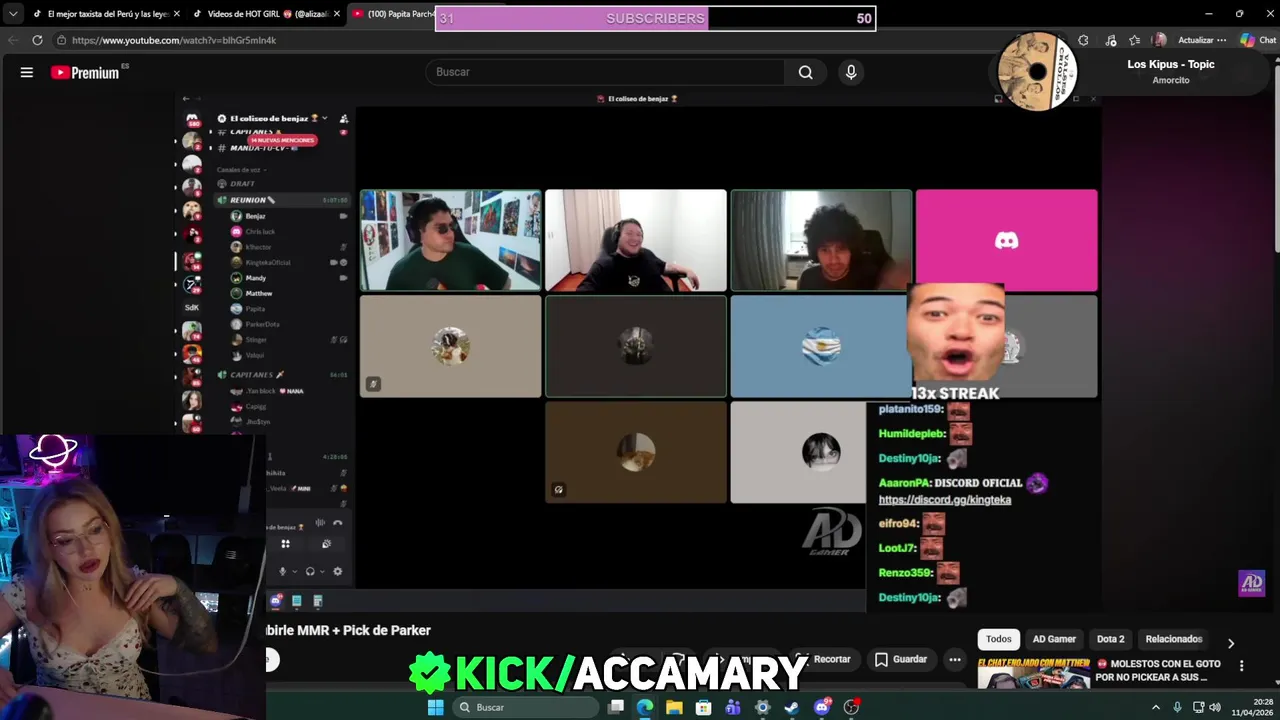
Task: Open Teams from the taskbar
Action: click(733, 707)
